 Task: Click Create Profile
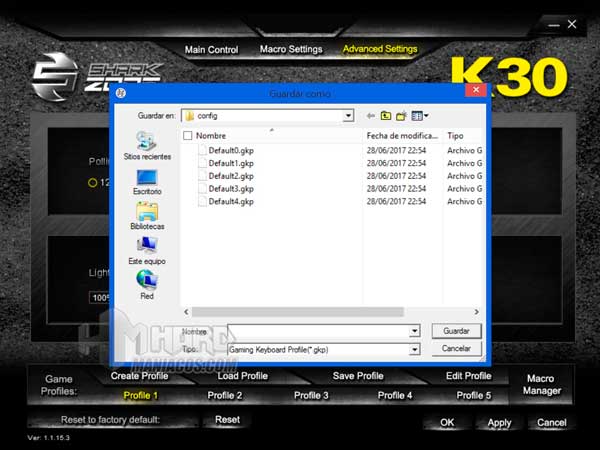point(139,376)
